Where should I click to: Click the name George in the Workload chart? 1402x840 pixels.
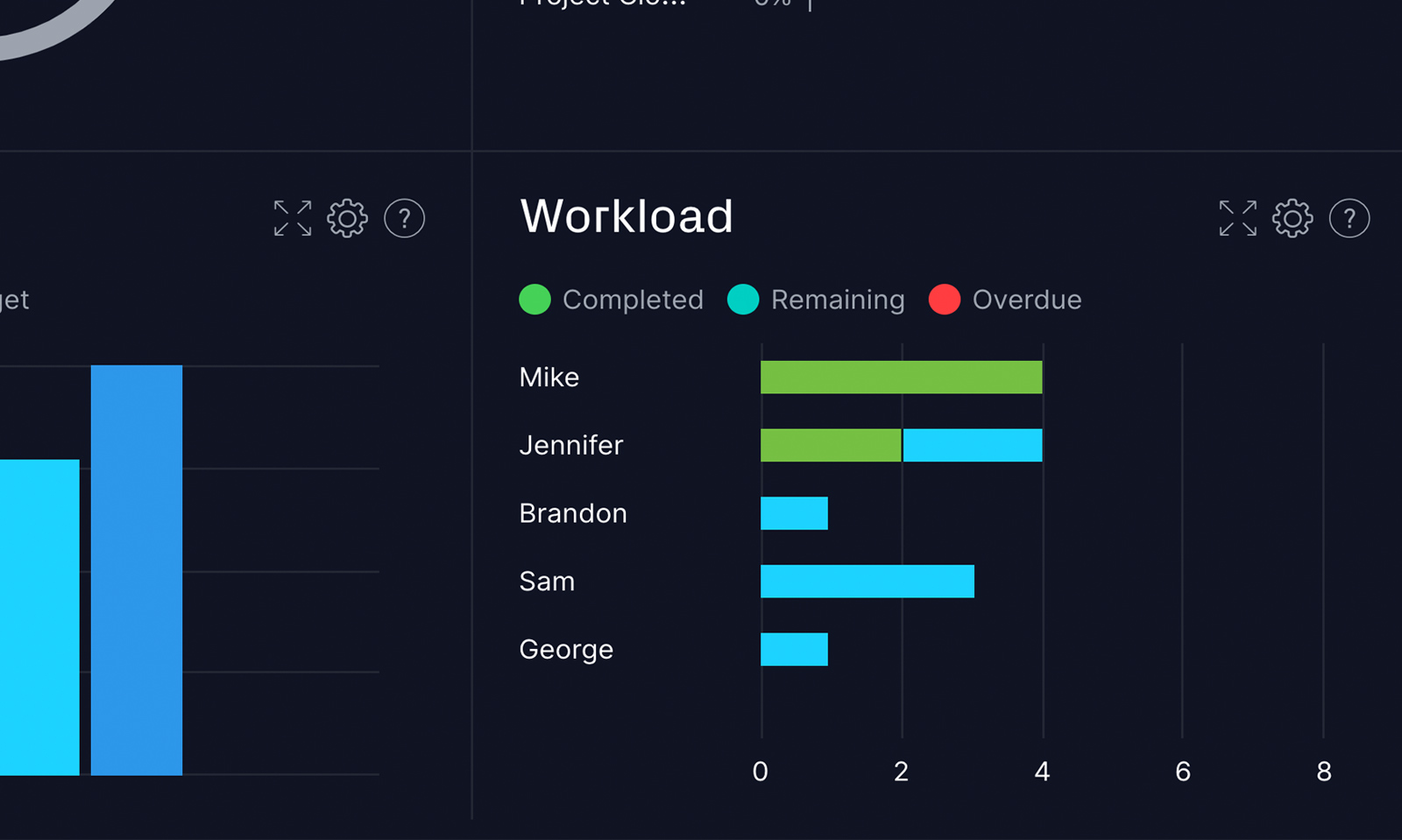click(x=566, y=650)
